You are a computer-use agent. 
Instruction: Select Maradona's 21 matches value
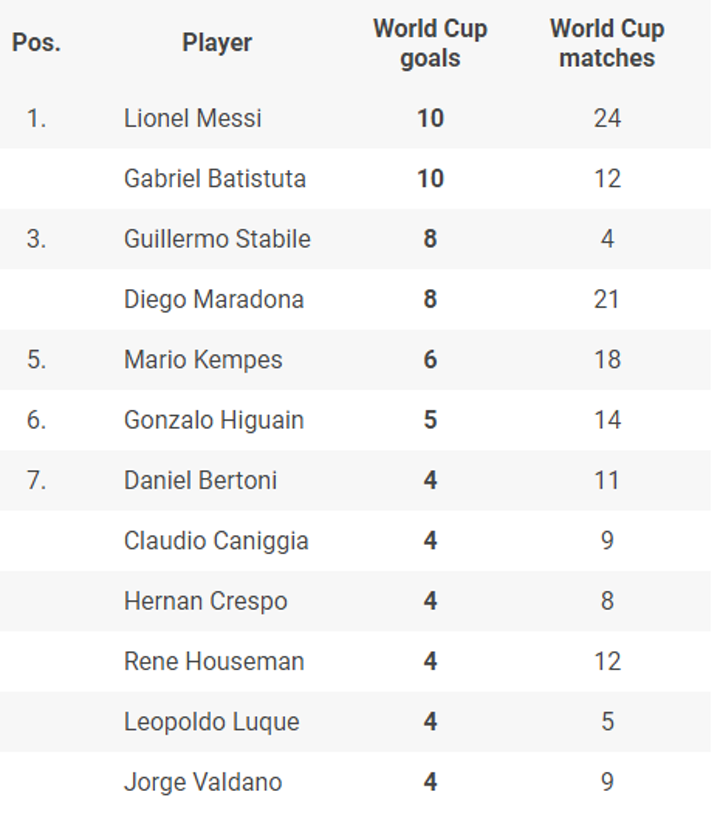[606, 299]
